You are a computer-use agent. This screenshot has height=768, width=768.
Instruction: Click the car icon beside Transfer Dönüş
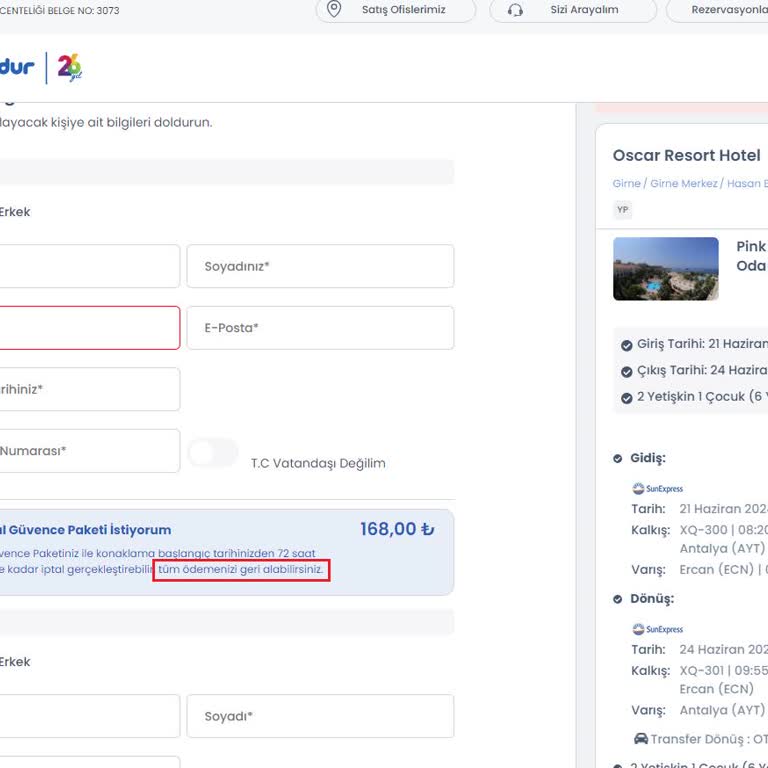coord(640,739)
